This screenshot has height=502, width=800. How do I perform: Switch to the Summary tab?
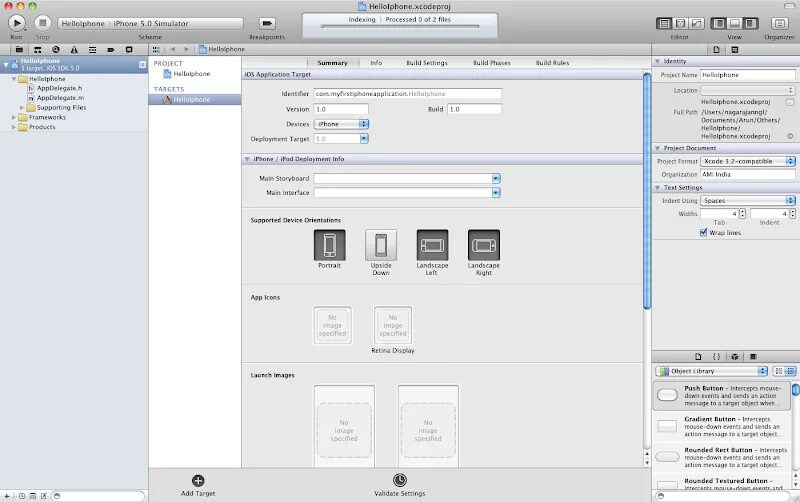pos(332,63)
